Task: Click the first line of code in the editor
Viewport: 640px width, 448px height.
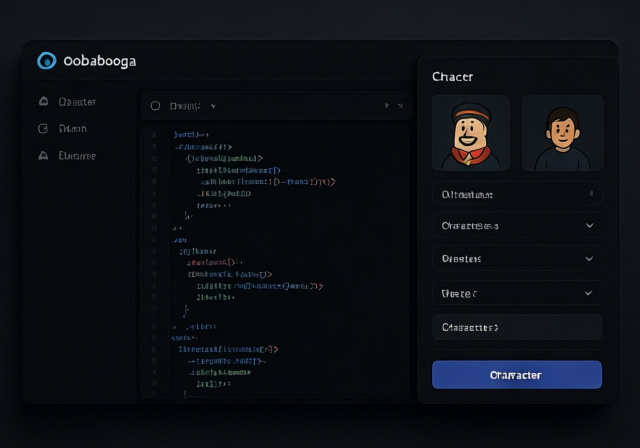Action: pyautogui.click(x=191, y=134)
